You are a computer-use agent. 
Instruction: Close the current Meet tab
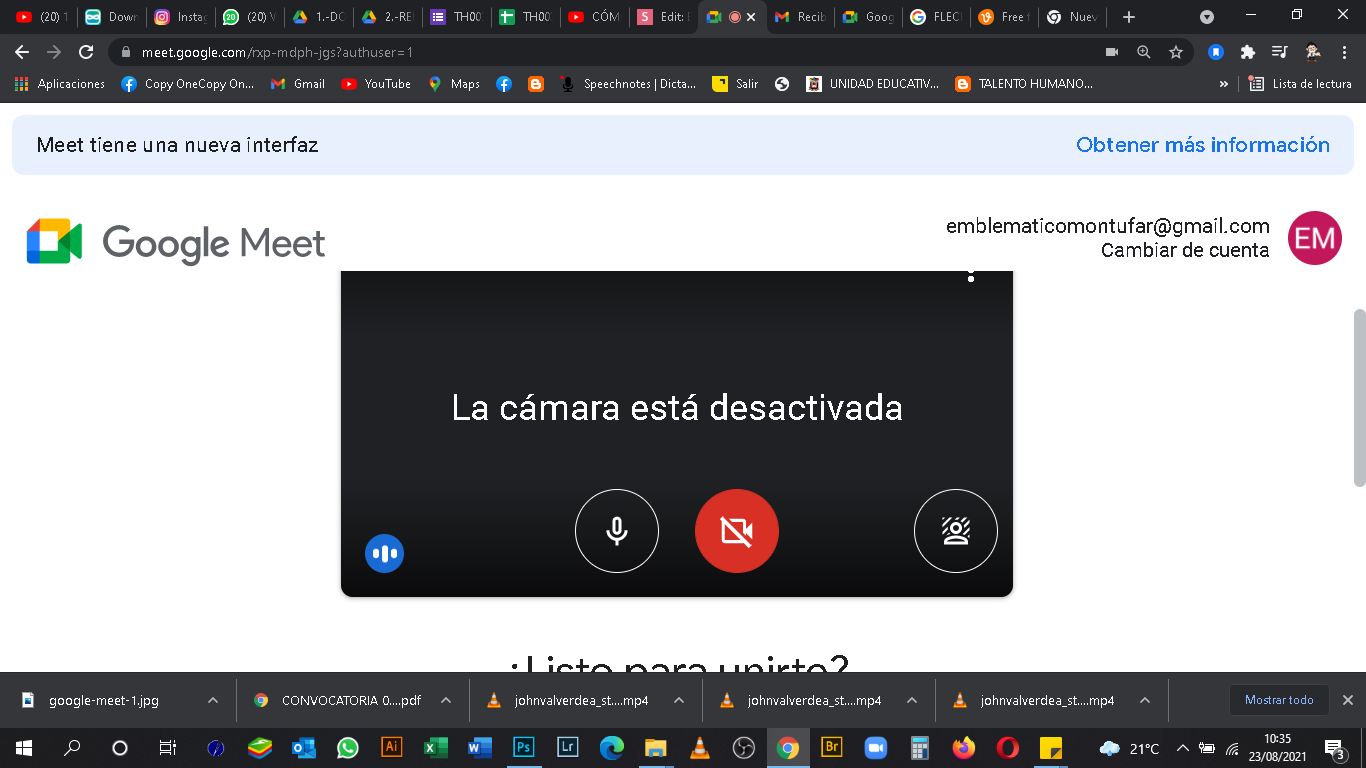click(x=751, y=17)
